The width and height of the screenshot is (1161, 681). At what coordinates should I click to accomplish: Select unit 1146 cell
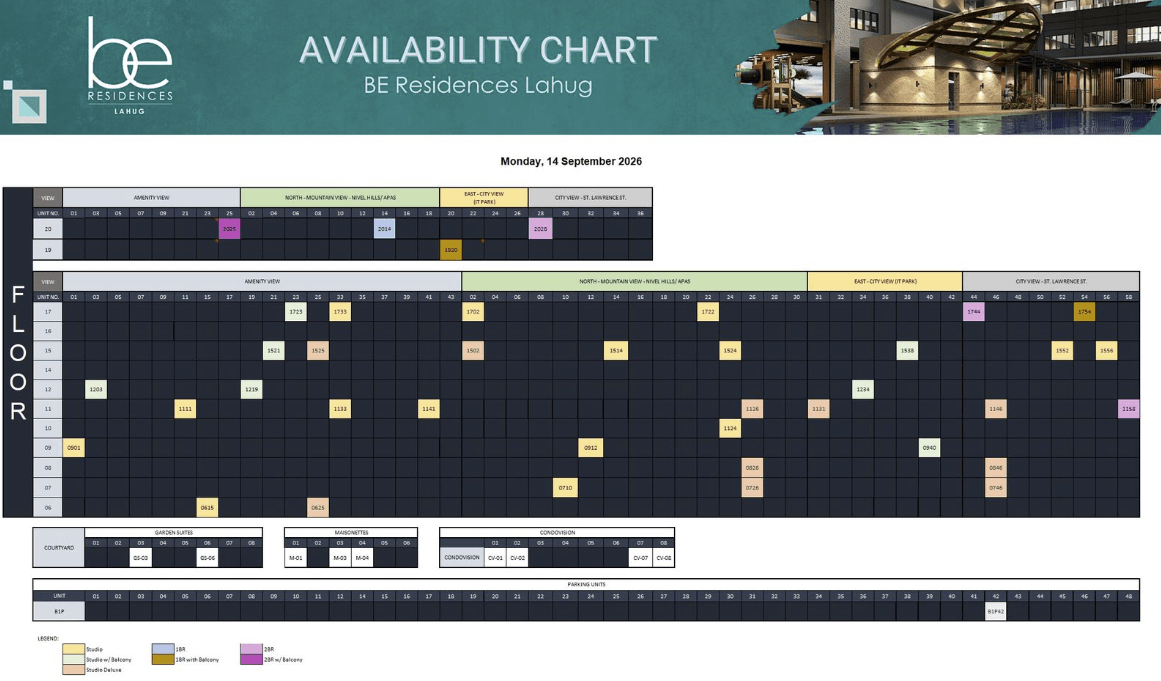pos(996,409)
